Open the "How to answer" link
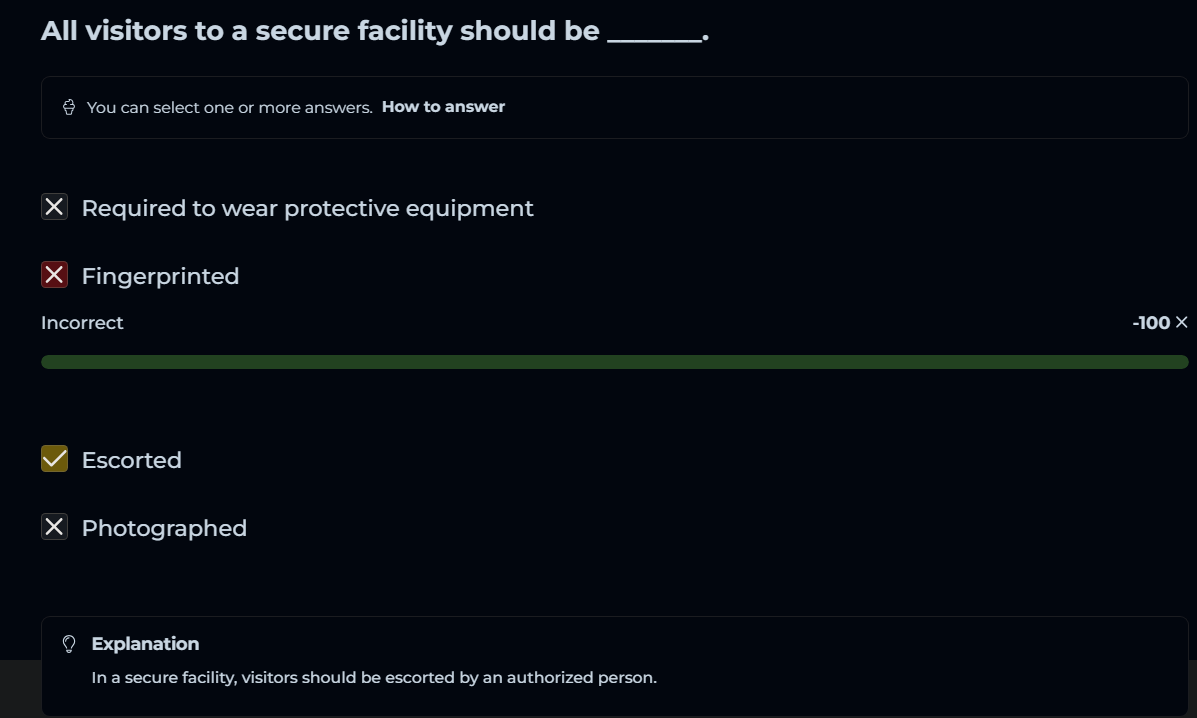The height and width of the screenshot is (718, 1197). pyautogui.click(x=443, y=107)
